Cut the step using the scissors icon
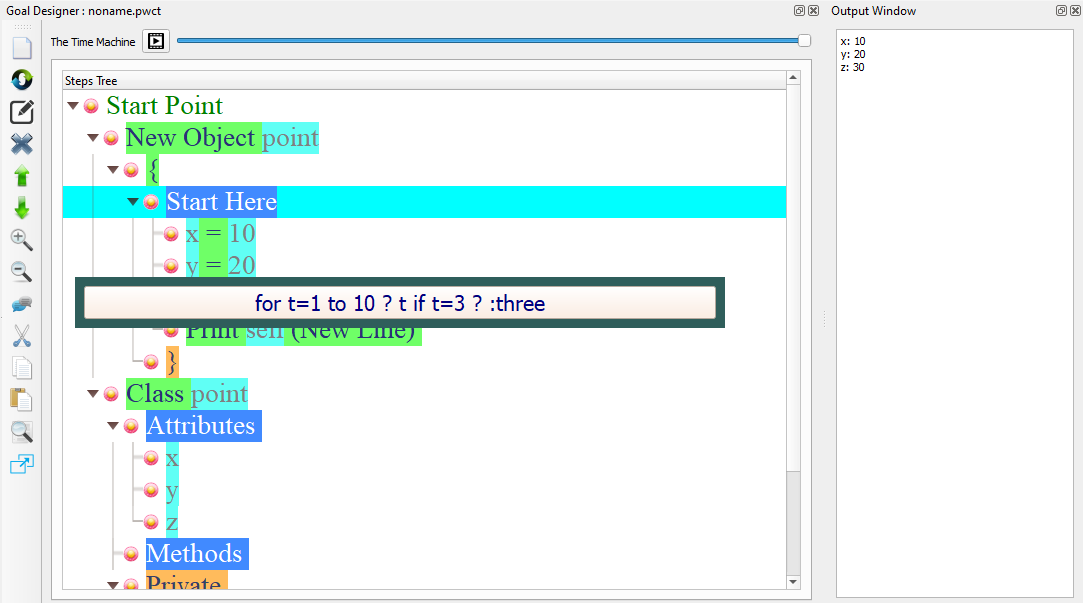Image resolution: width=1083 pixels, height=603 pixels. coord(21,336)
